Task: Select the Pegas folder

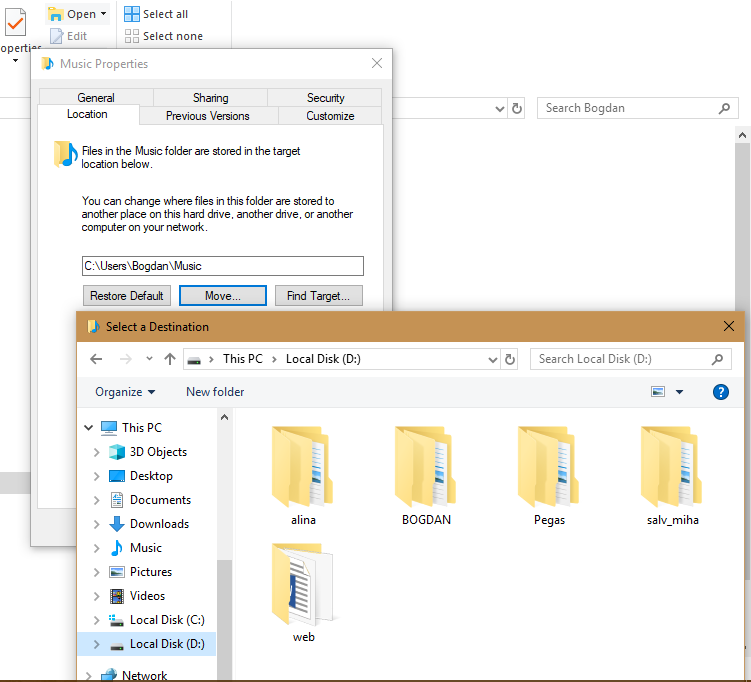Action: (x=549, y=476)
